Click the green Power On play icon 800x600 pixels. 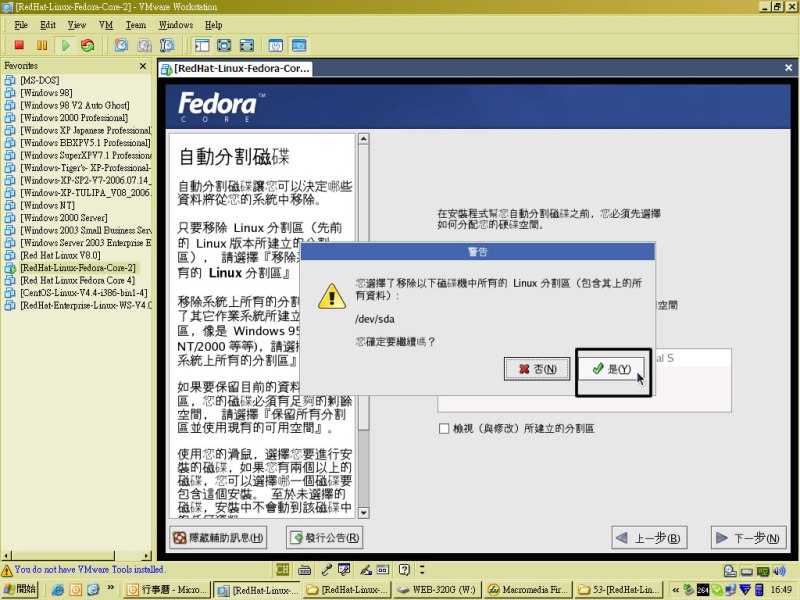(65, 45)
